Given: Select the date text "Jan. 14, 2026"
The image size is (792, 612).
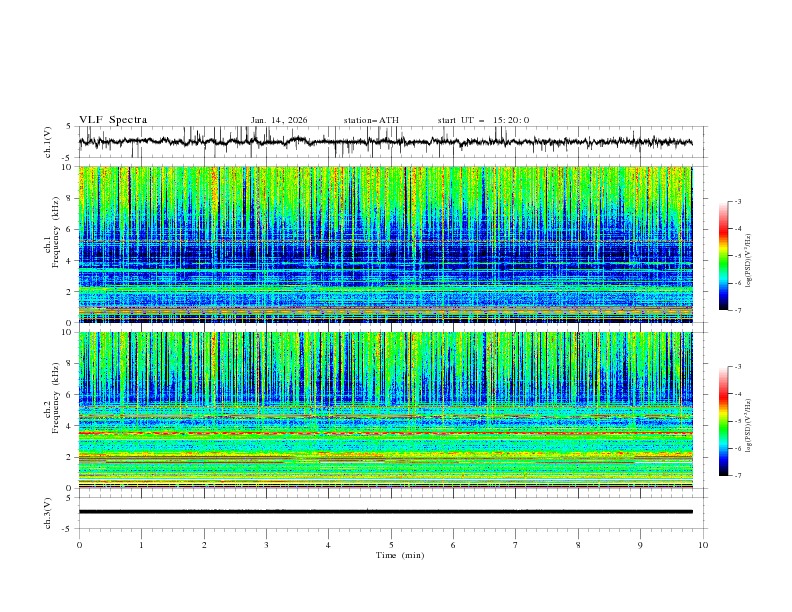Looking at the screenshot, I should tap(279, 120).
